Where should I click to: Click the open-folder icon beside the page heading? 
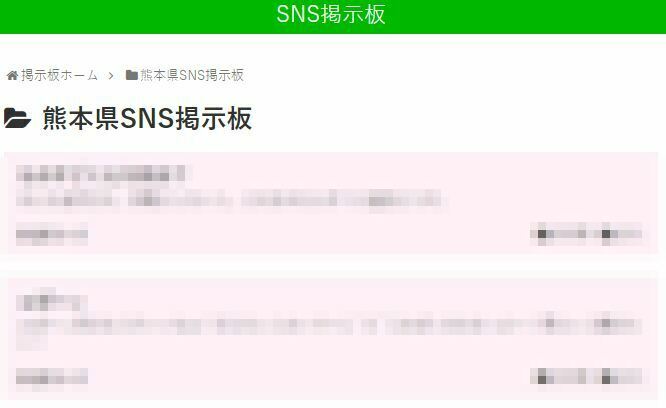(x=17, y=118)
